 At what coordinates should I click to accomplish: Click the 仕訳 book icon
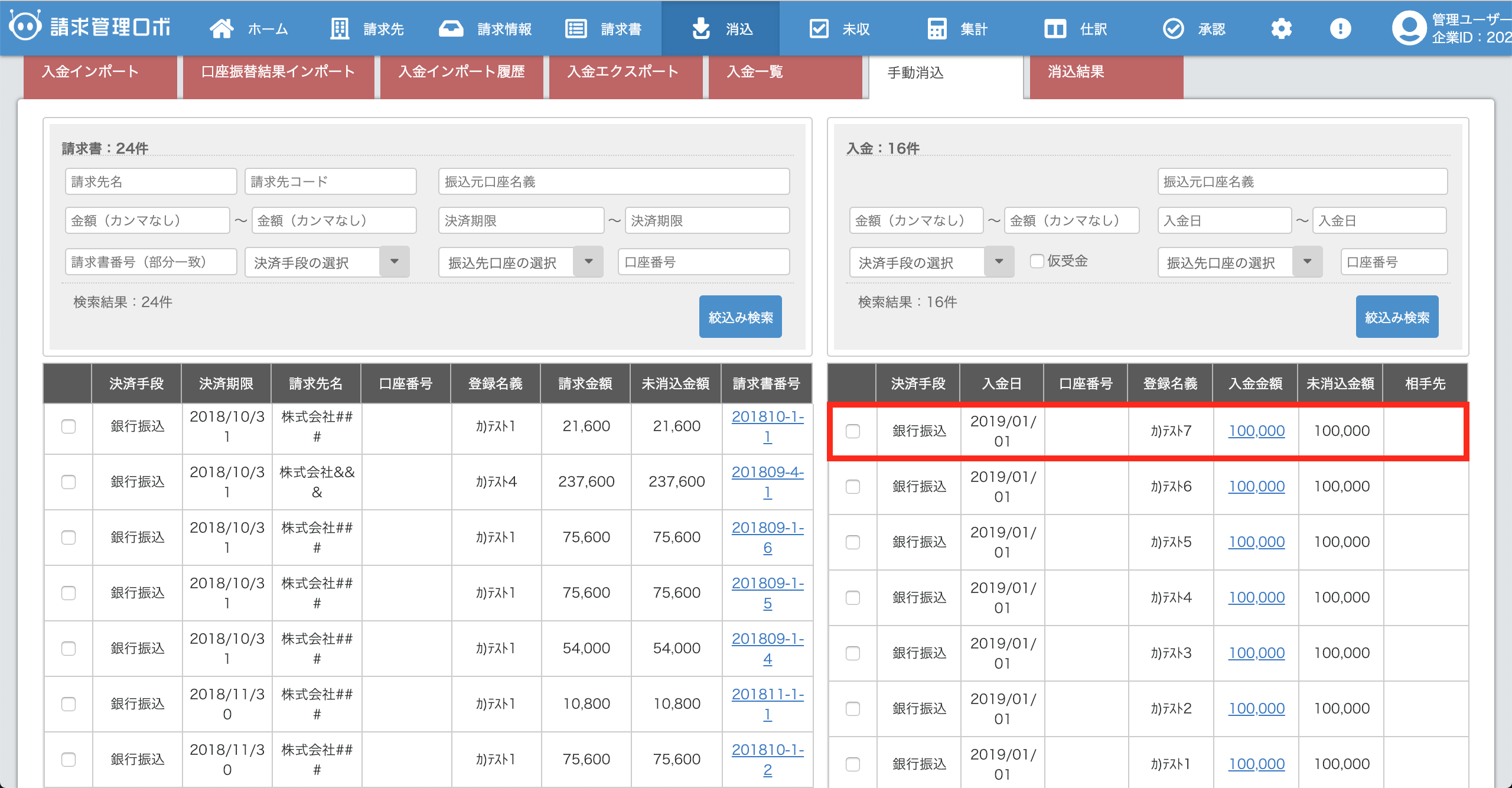(1055, 28)
